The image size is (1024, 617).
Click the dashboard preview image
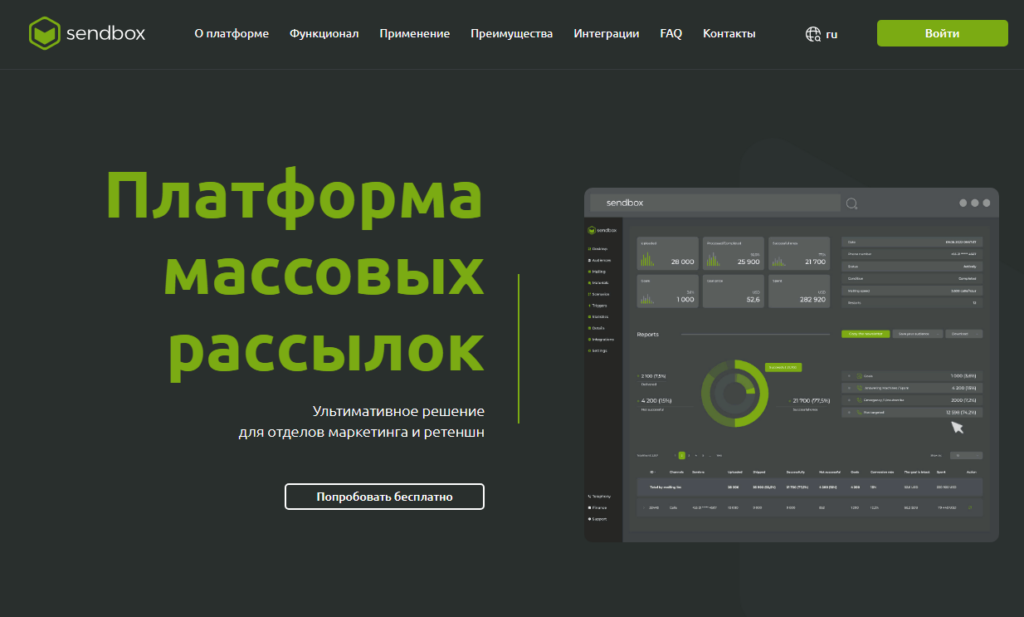(x=792, y=365)
